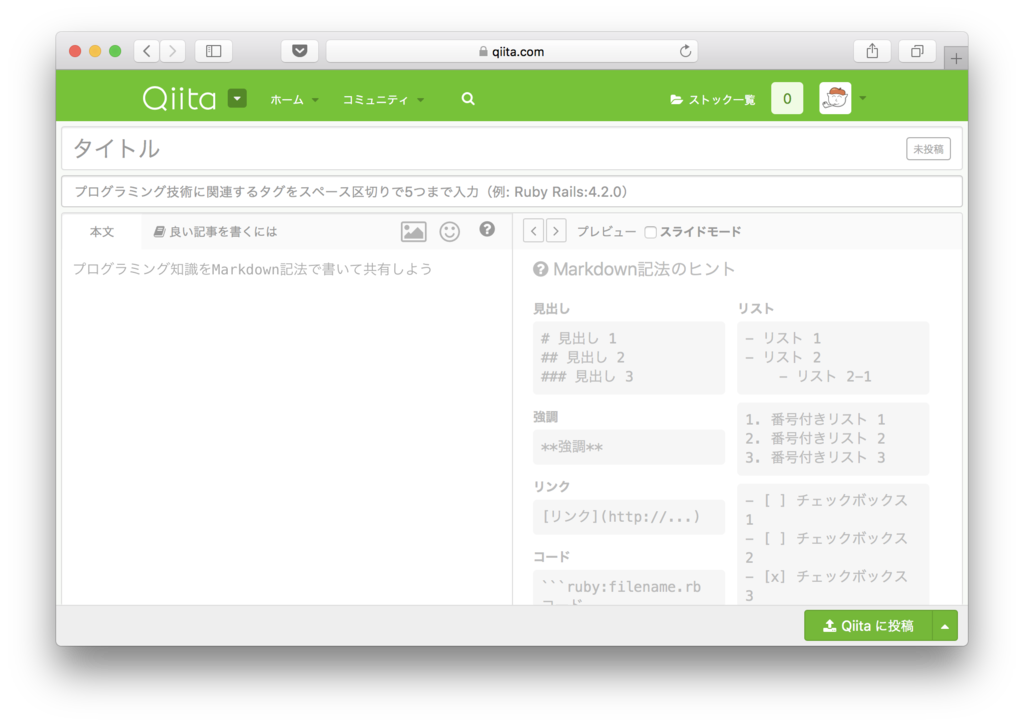Click the プレビュー label
Image resolution: width=1024 pixels, height=726 pixels.
(x=606, y=232)
